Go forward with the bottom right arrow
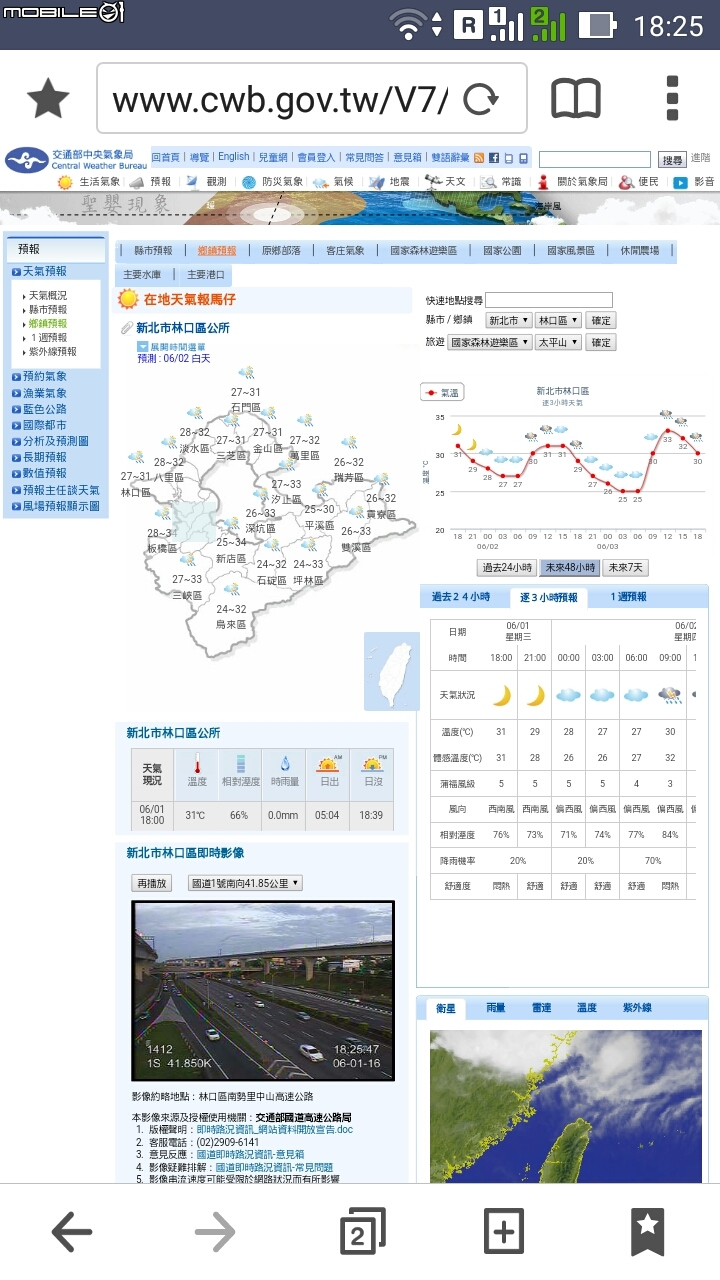 pos(215,1232)
